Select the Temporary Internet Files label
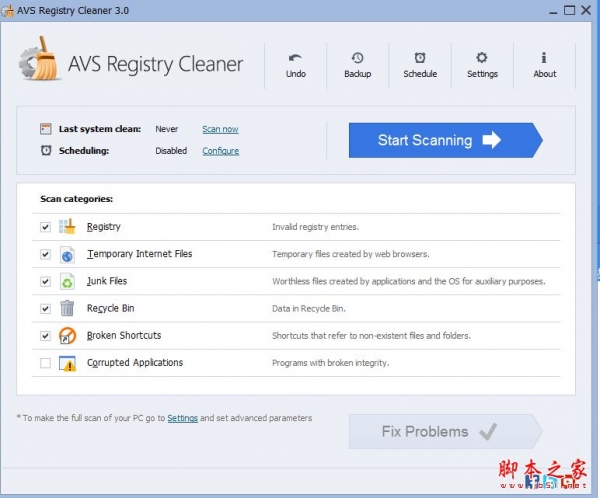 (140, 254)
